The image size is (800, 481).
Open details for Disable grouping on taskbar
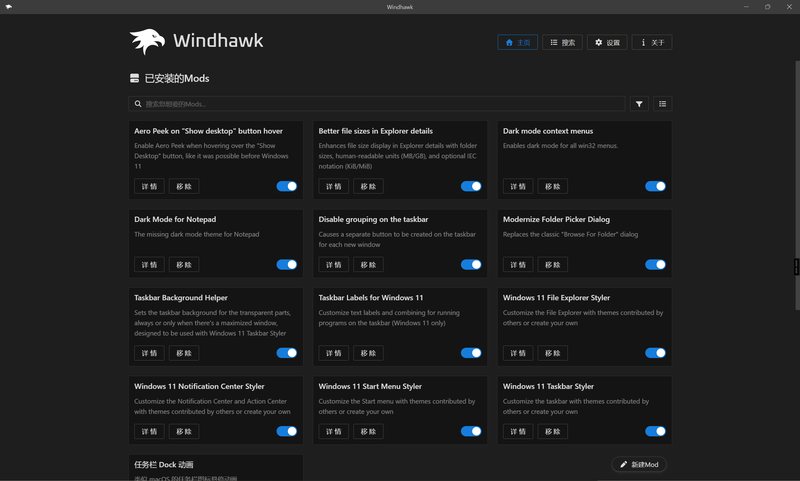click(x=334, y=265)
